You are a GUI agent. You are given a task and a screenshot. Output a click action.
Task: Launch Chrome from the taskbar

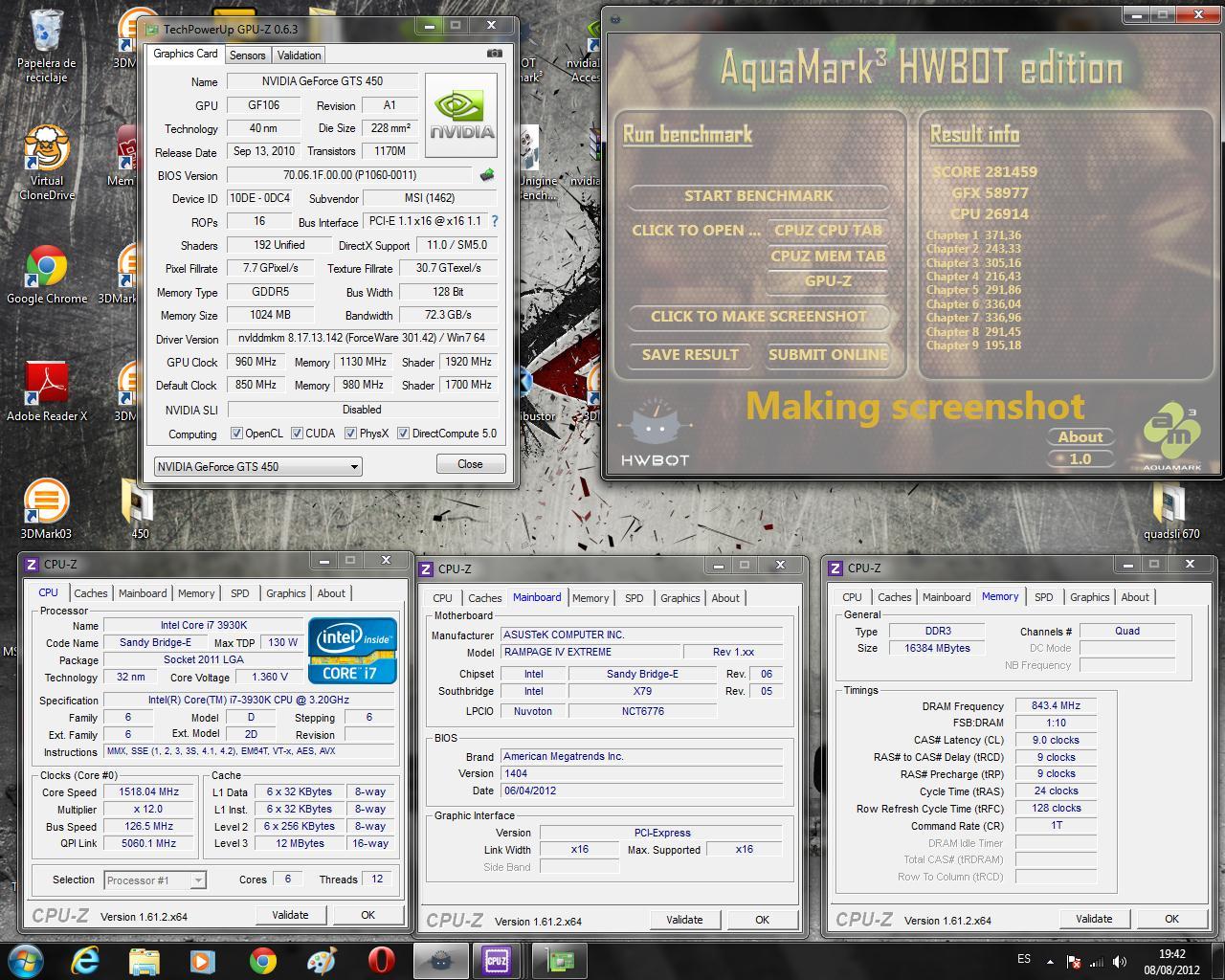262,960
